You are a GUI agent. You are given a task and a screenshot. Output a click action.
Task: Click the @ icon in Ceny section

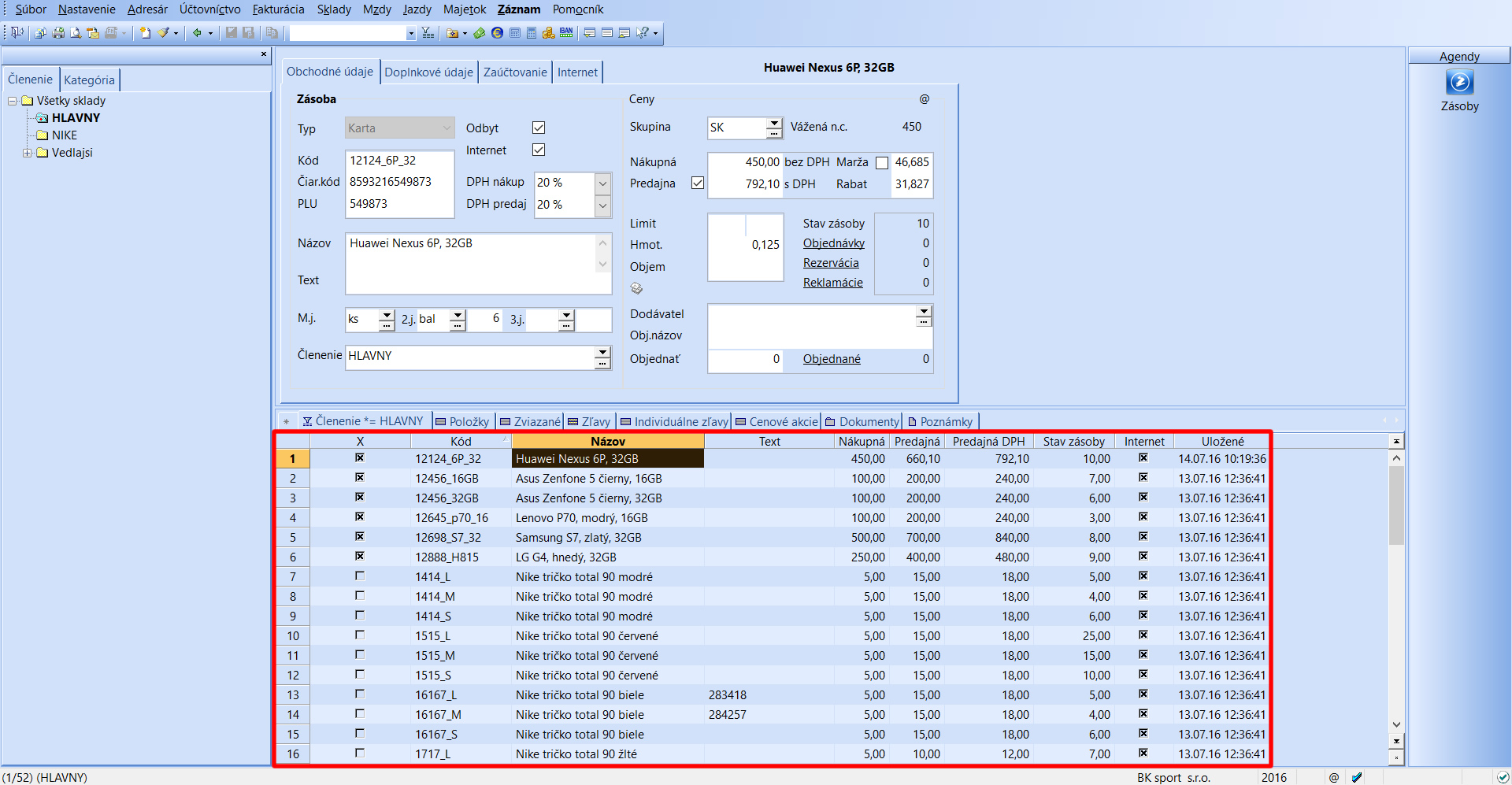pos(925,99)
